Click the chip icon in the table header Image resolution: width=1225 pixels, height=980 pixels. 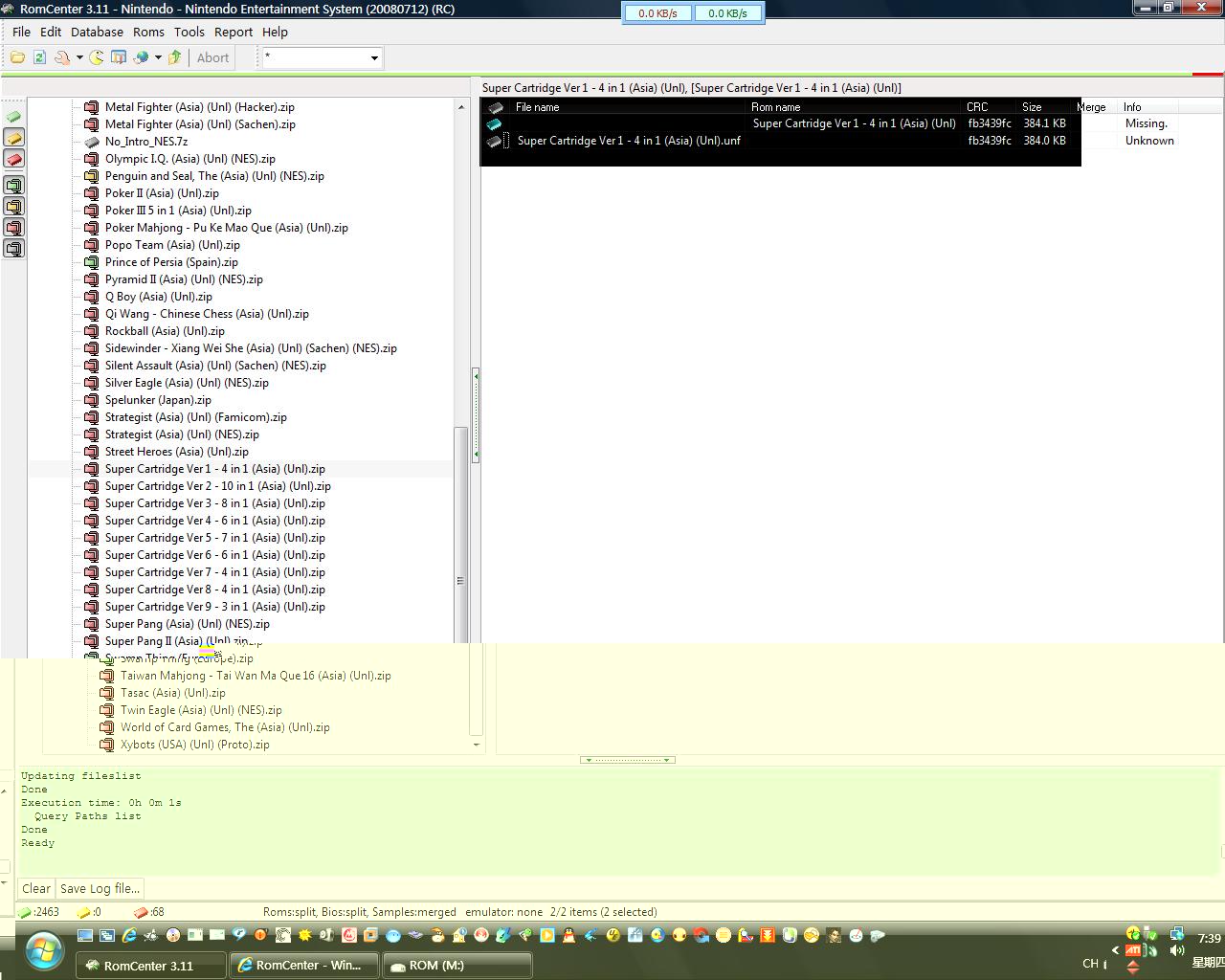coord(496,107)
